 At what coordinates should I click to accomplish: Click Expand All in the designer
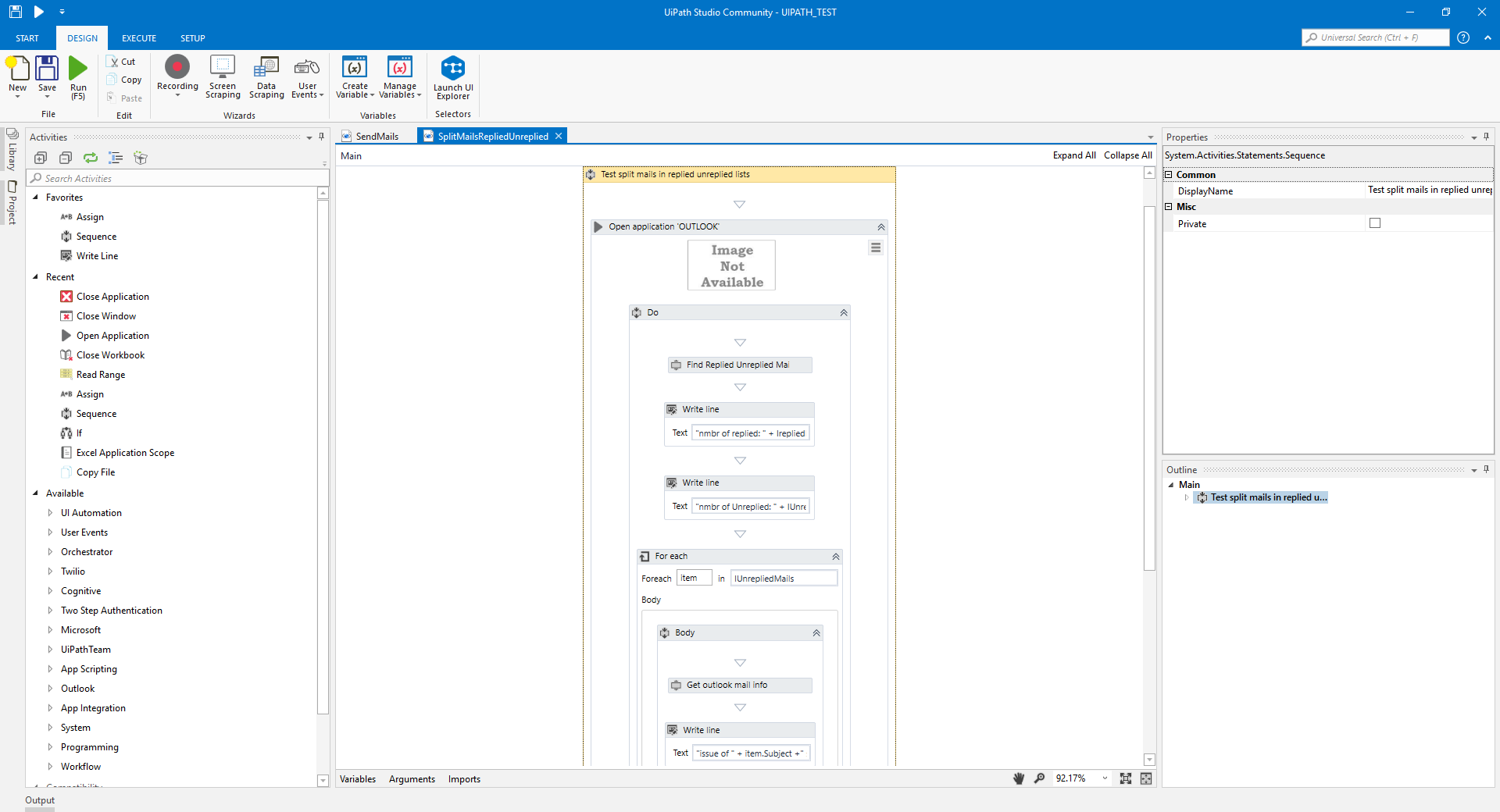(1074, 155)
